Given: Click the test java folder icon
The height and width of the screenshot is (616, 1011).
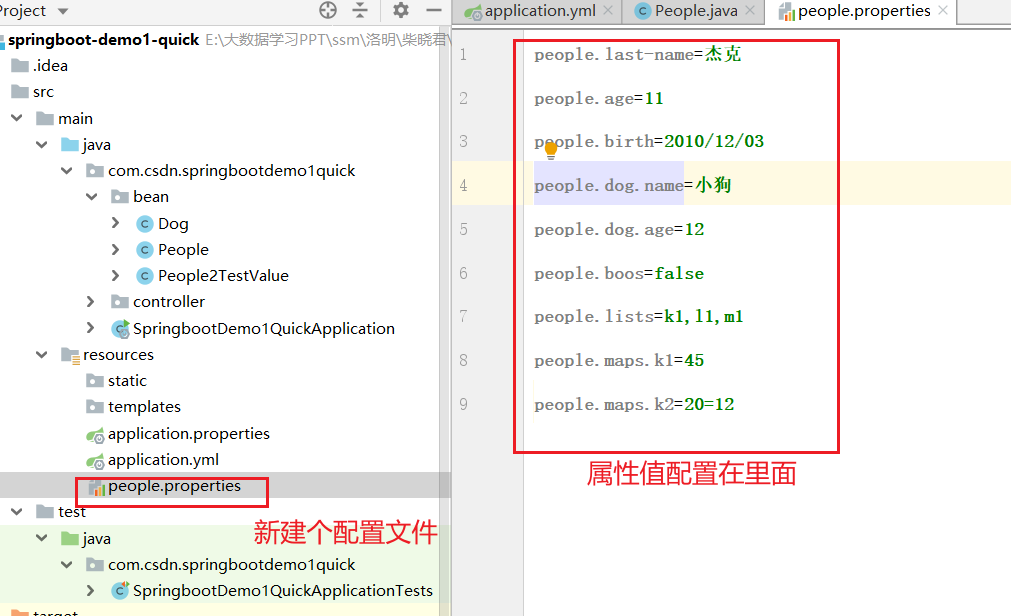Looking at the screenshot, I should pyautogui.click(x=70, y=538).
